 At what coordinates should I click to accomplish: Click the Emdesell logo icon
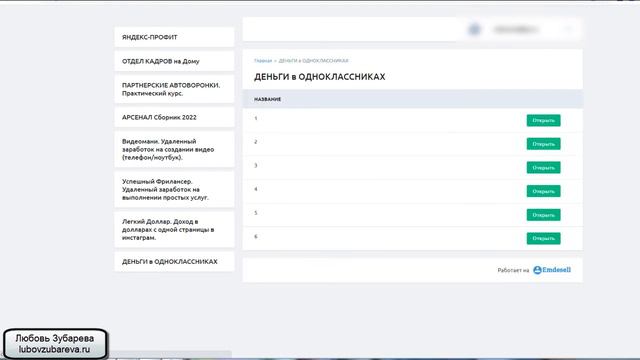537,270
